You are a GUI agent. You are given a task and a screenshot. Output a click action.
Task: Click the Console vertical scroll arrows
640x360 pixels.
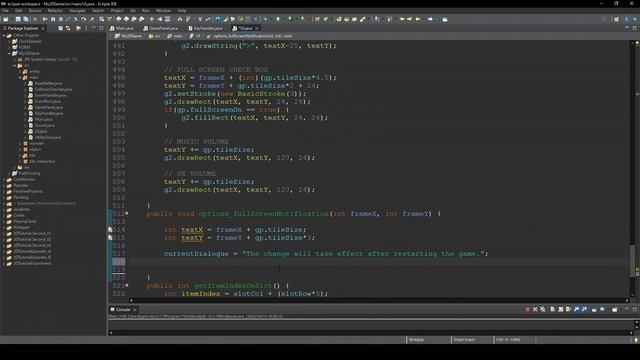pos(636,325)
